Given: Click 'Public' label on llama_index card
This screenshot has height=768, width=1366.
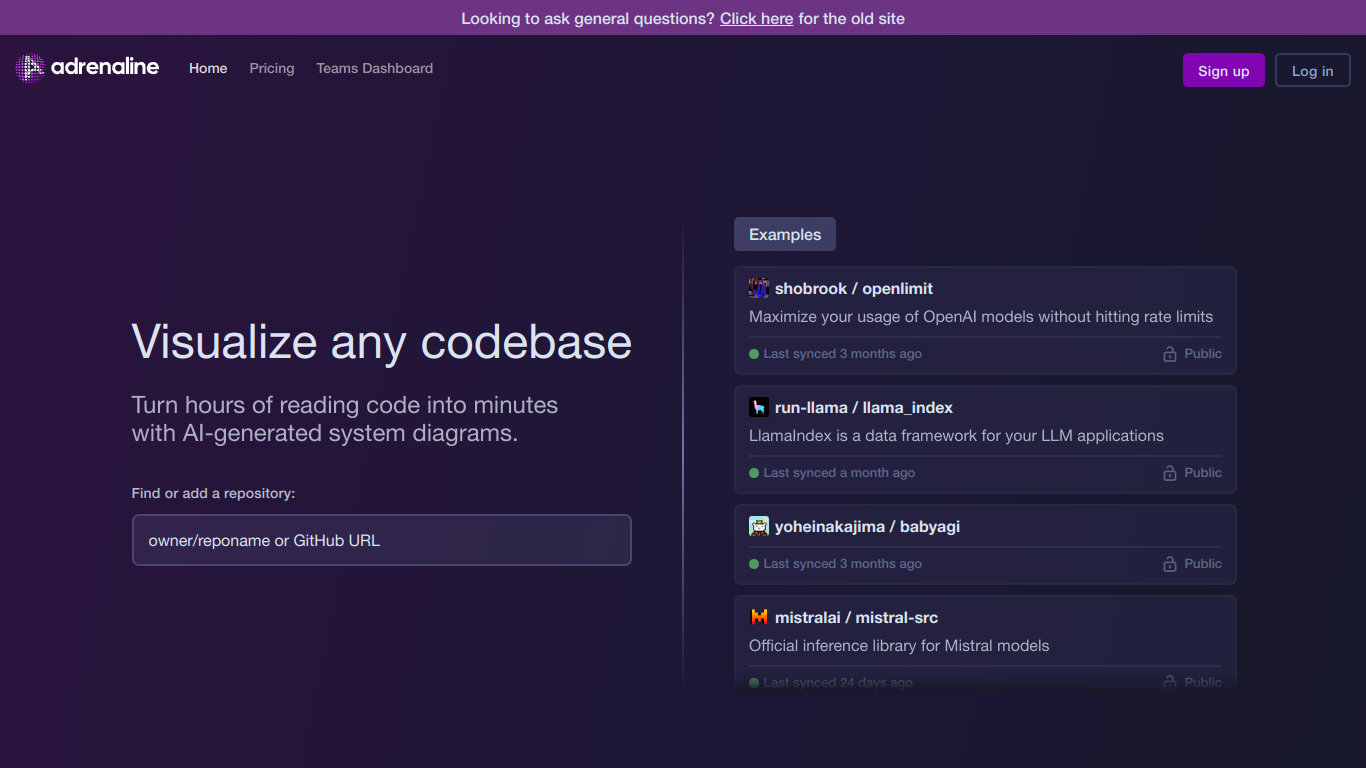Looking at the screenshot, I should click(x=1203, y=473).
